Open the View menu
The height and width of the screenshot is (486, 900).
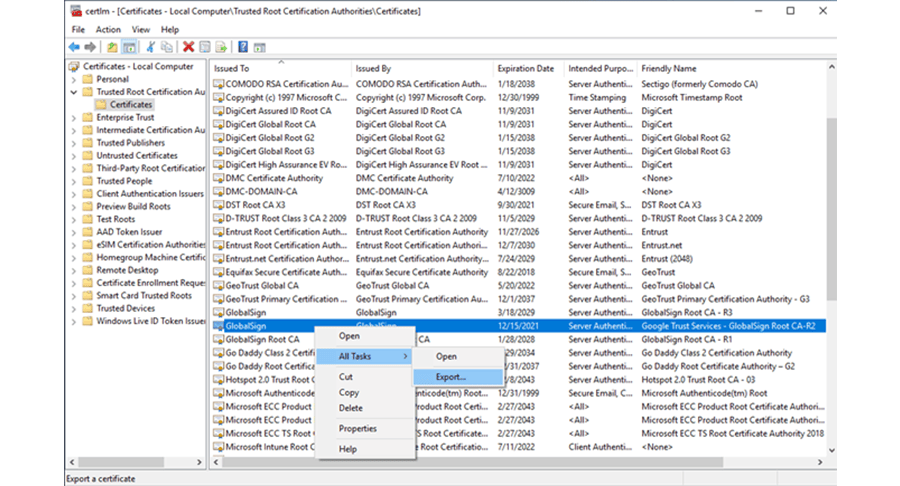click(x=141, y=30)
